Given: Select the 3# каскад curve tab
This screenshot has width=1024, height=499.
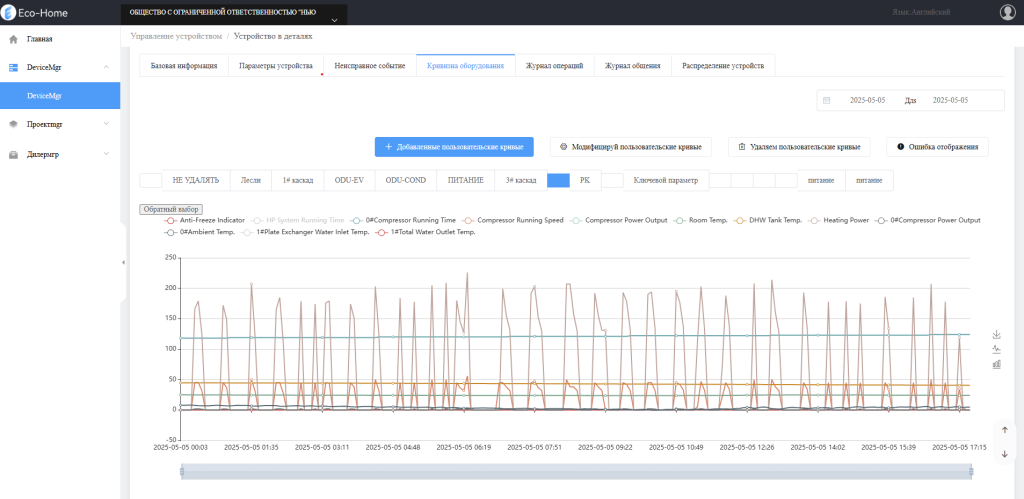Looking at the screenshot, I should point(520,180).
